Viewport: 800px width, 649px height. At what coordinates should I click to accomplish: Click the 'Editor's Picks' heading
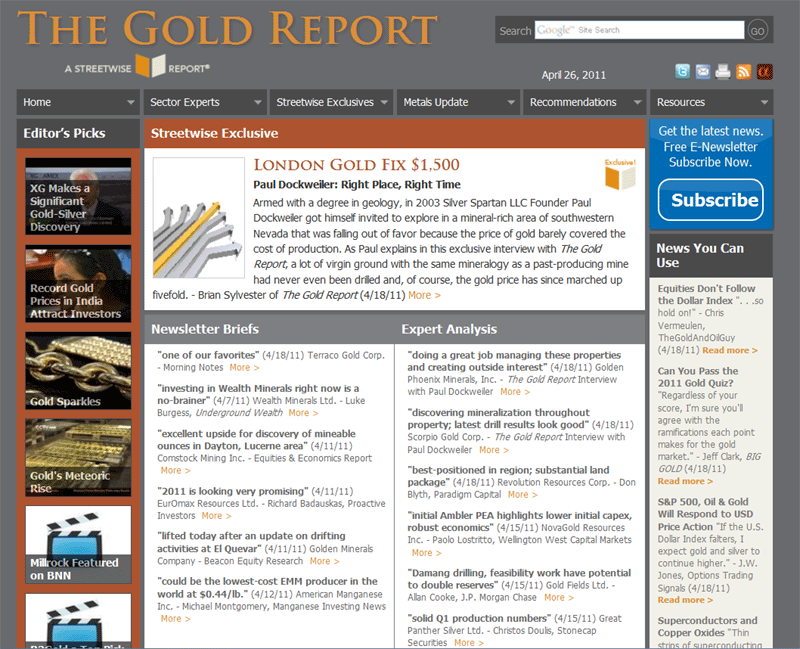64,133
